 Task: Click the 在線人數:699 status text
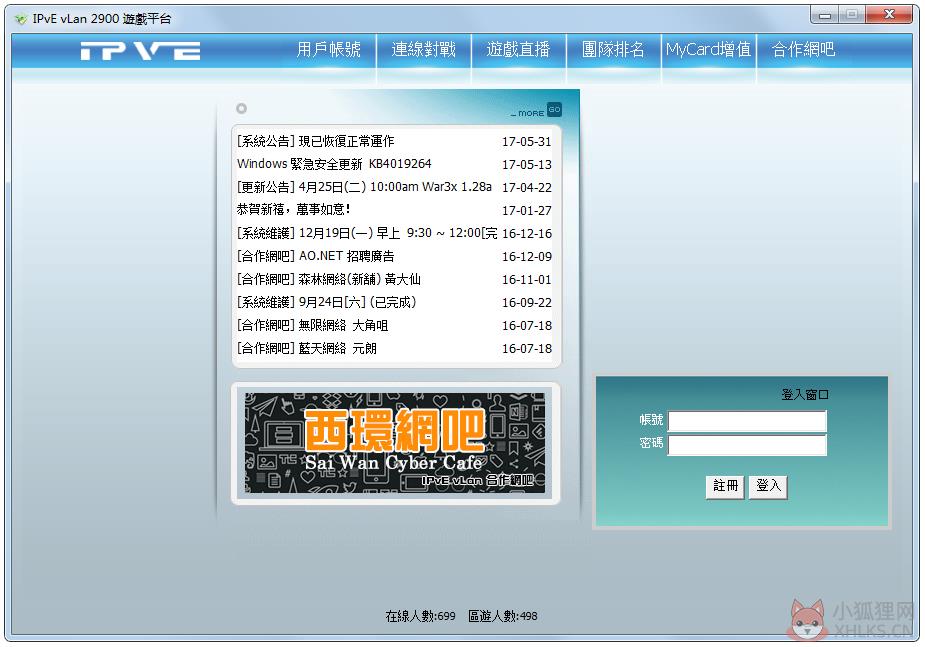(x=421, y=616)
